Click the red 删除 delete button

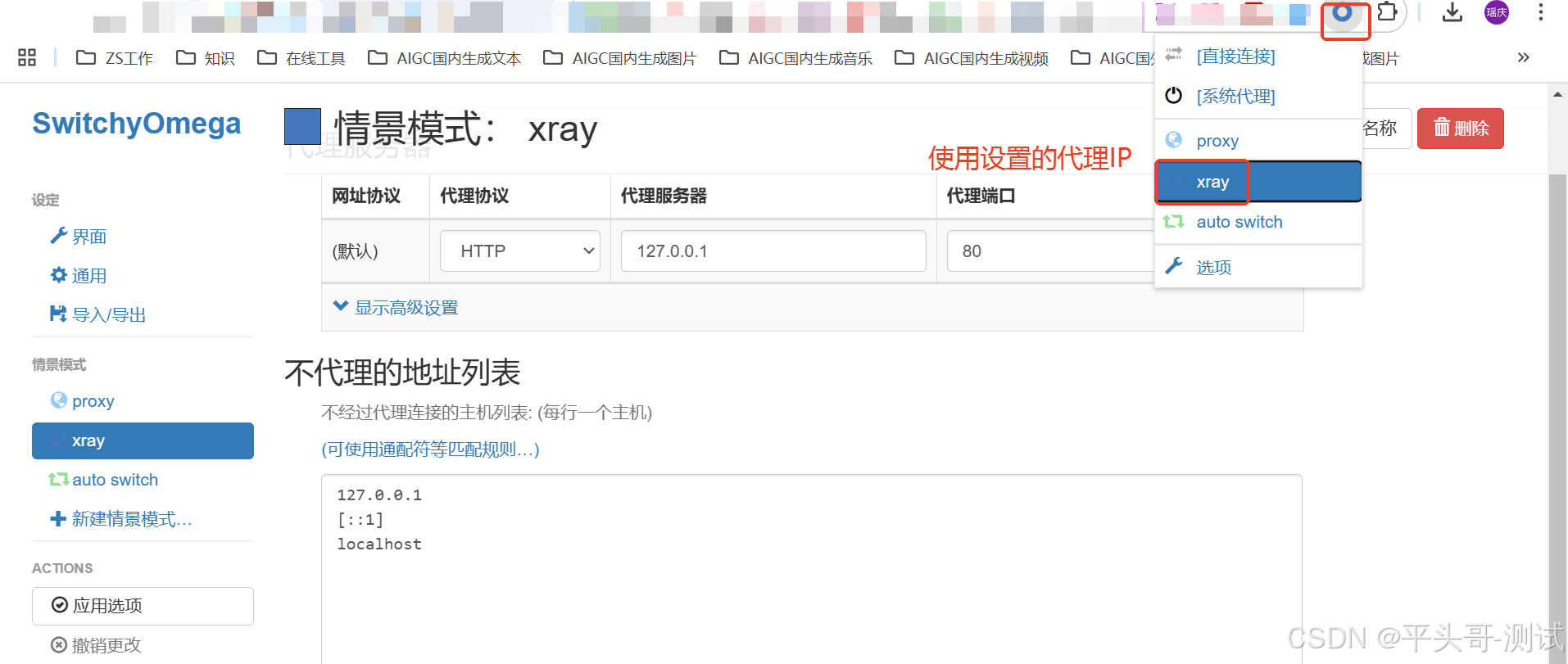(x=1461, y=129)
